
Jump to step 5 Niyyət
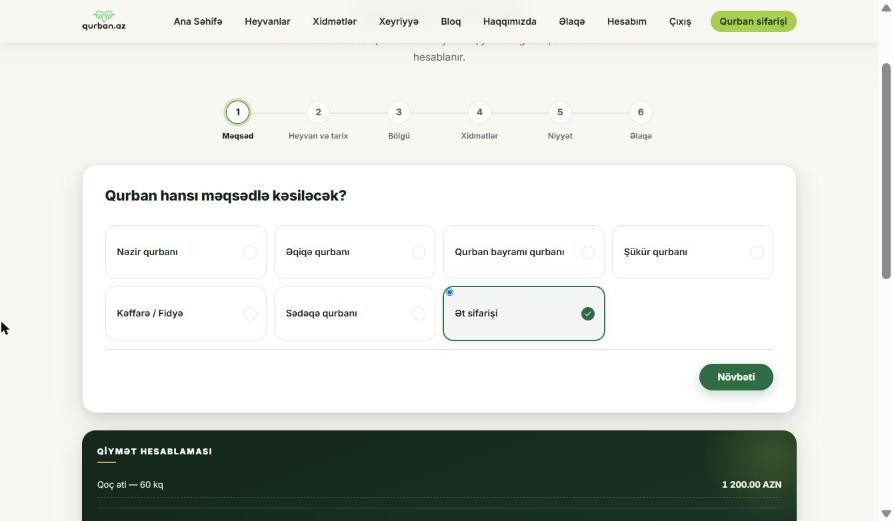point(560,112)
